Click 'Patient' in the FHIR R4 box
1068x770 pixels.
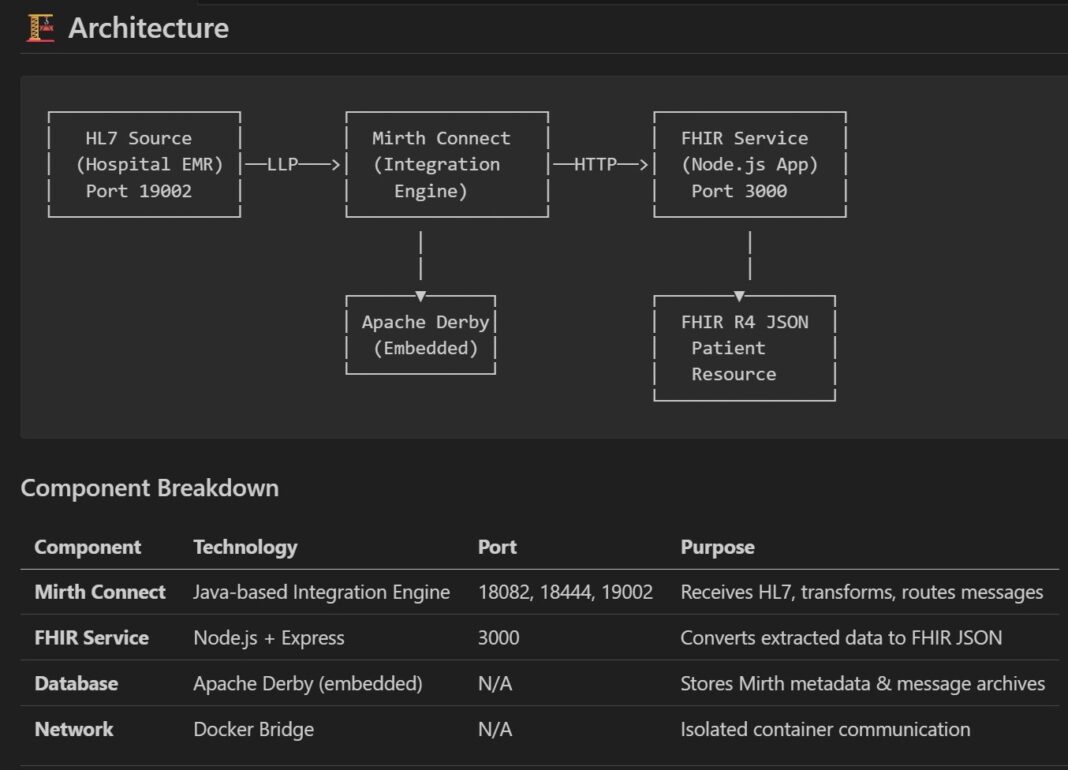[x=728, y=348]
